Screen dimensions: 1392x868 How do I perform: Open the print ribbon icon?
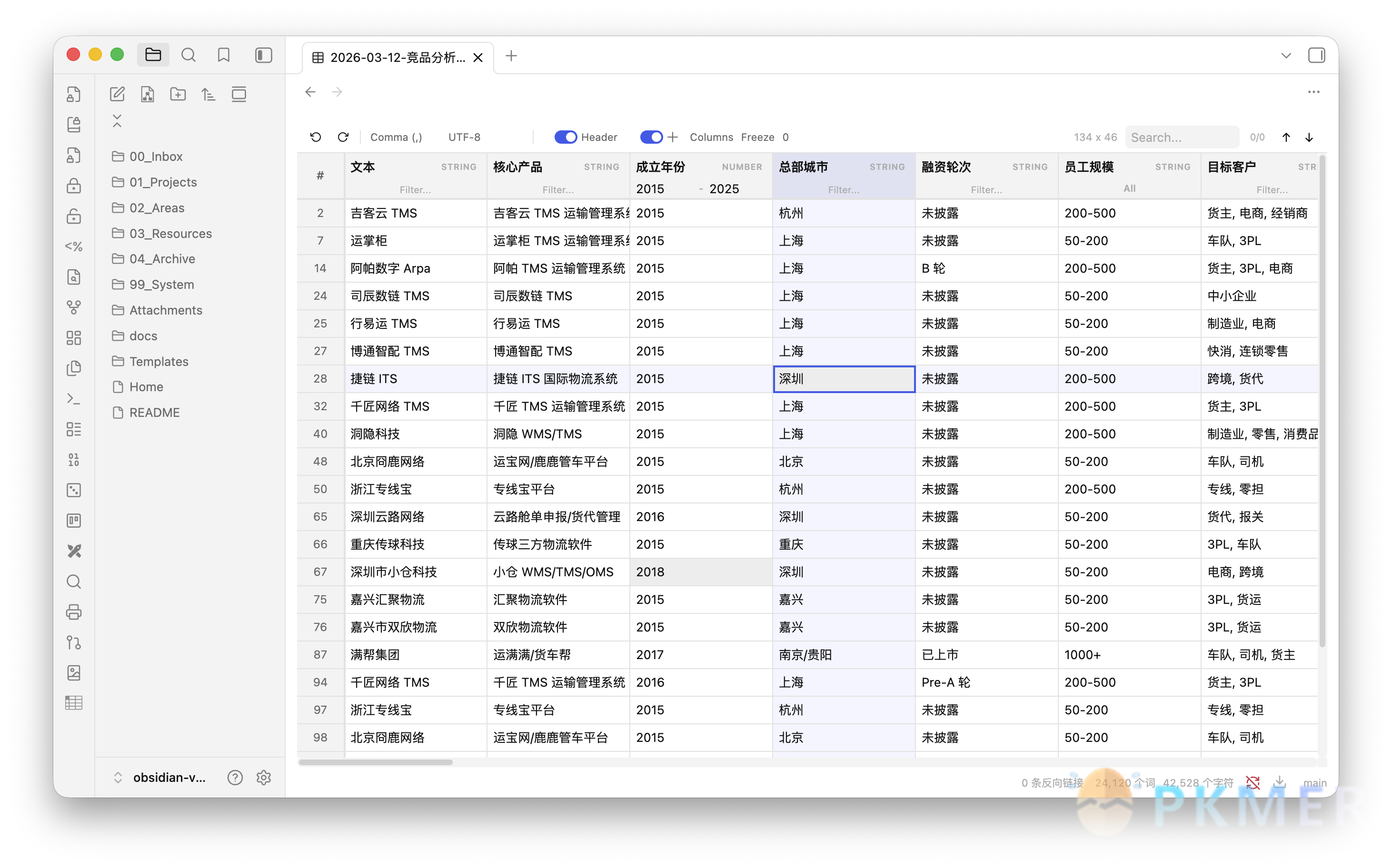coord(74,612)
